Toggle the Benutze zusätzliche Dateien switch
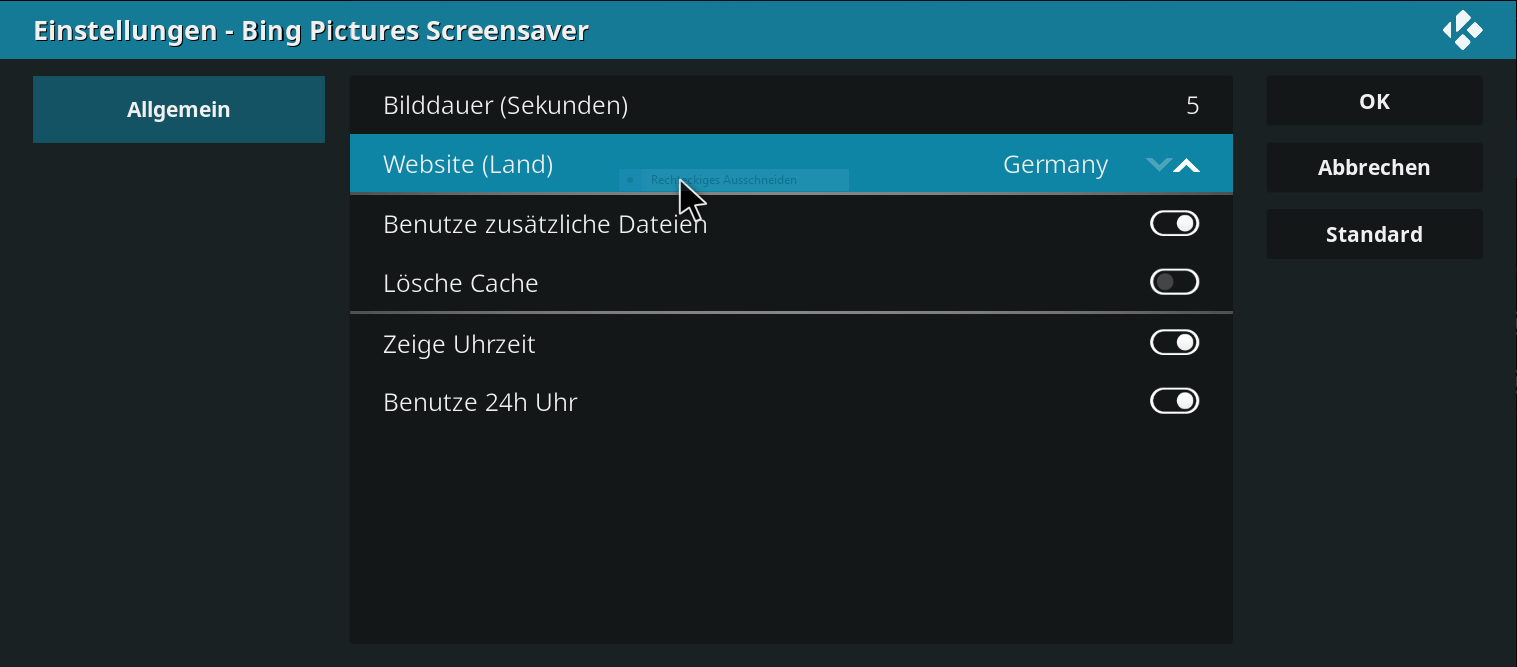This screenshot has height=667, width=1517. coord(1174,224)
